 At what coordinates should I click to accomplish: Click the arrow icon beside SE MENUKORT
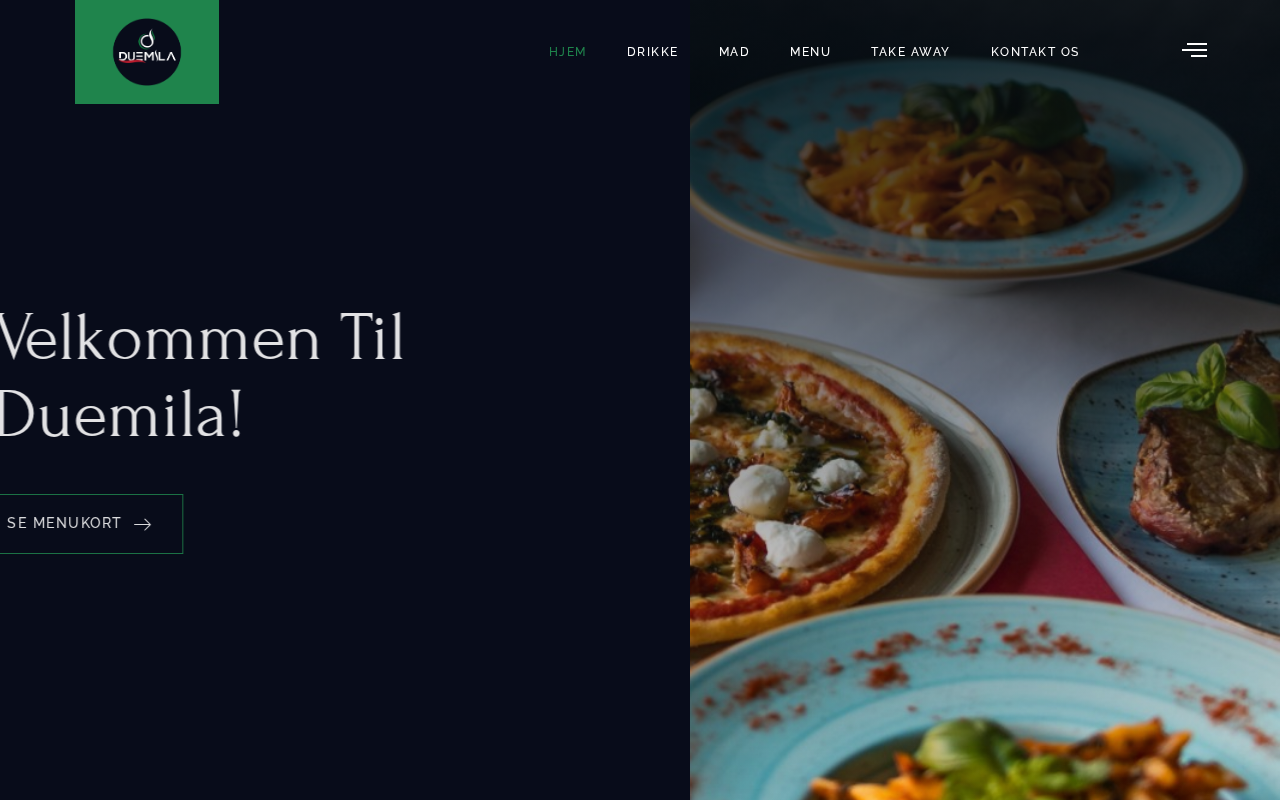(142, 524)
